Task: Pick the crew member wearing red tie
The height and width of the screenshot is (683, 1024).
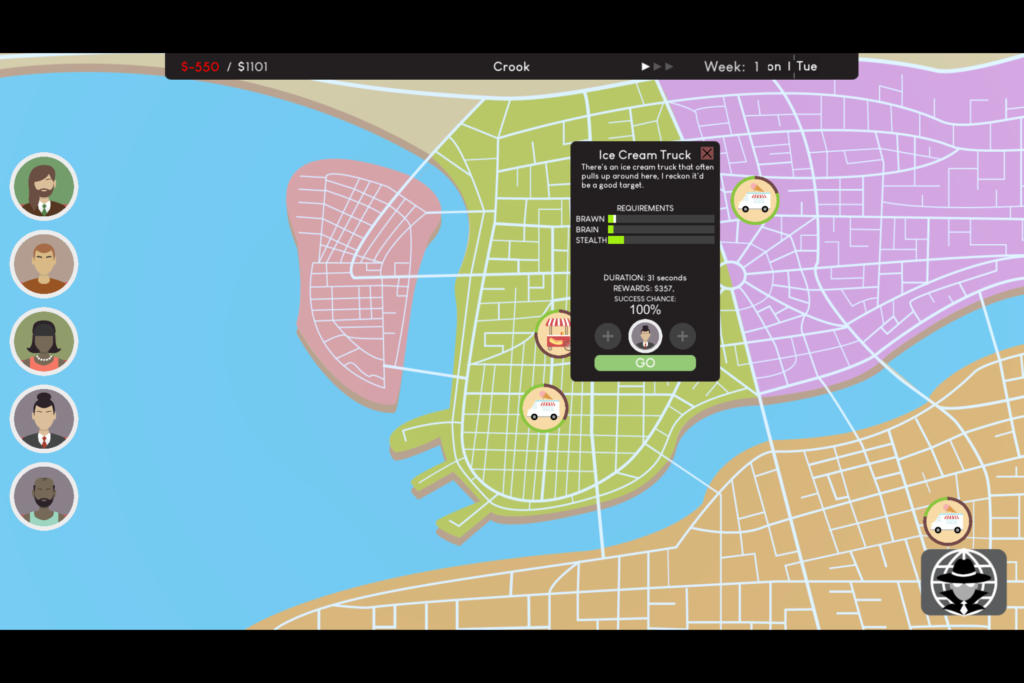Action: 44,419
